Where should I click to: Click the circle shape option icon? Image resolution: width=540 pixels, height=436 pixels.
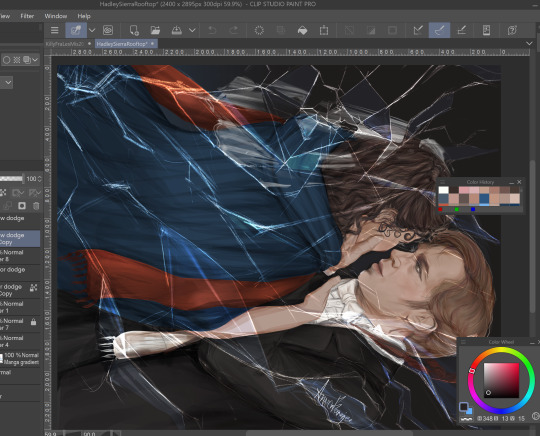[6, 60]
